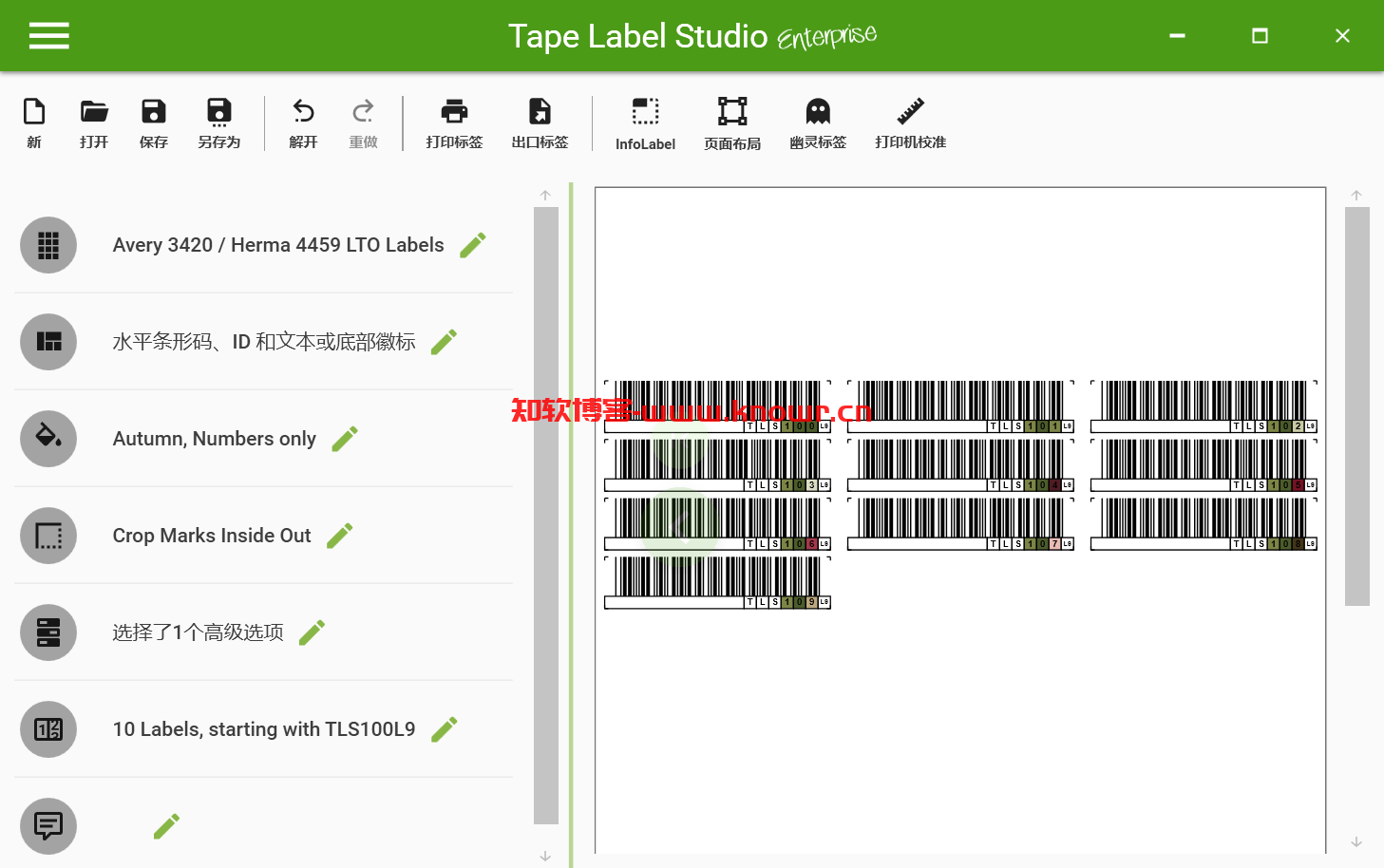The height and width of the screenshot is (868, 1384).
Task: Click the paint bucket color scheme icon
Action: [48, 439]
